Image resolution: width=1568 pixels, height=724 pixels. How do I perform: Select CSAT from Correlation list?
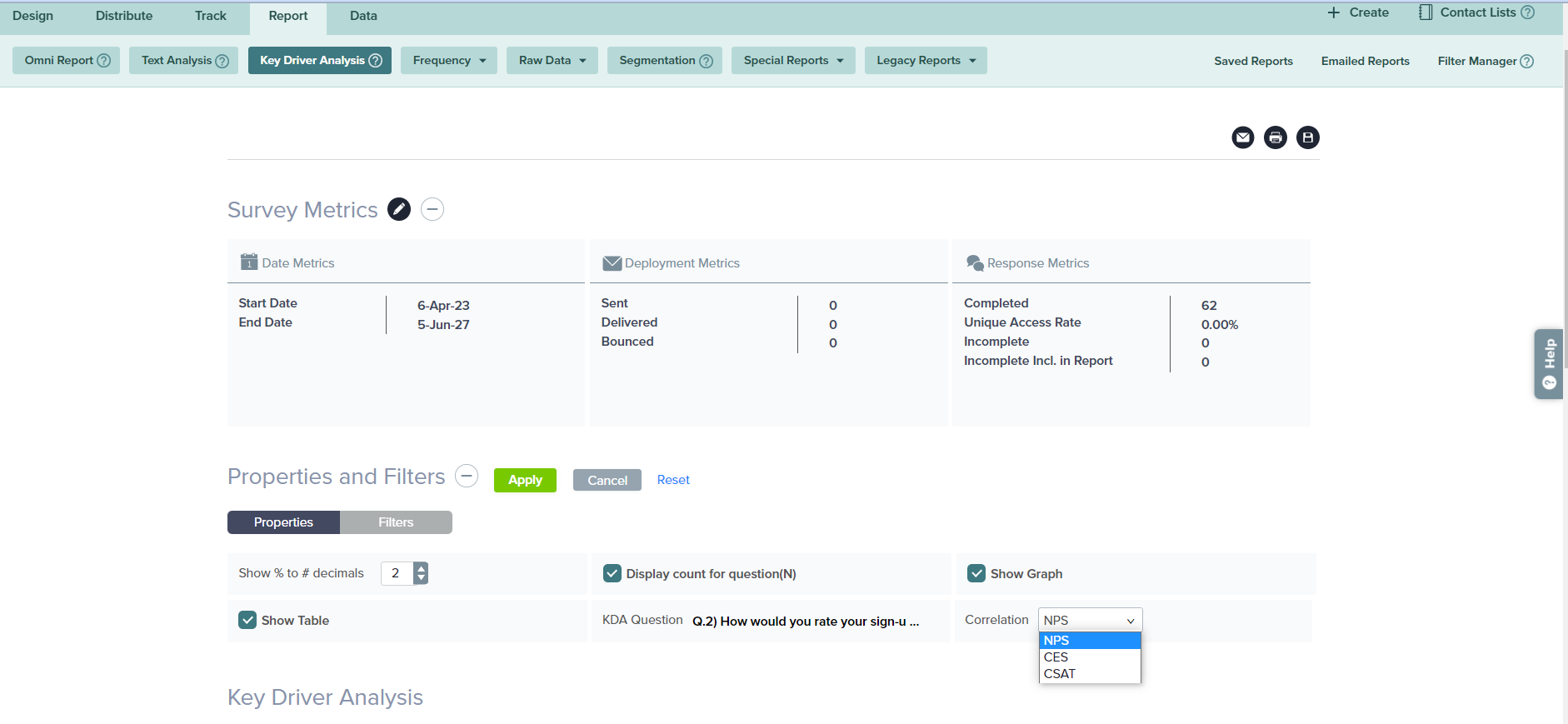tap(1060, 674)
